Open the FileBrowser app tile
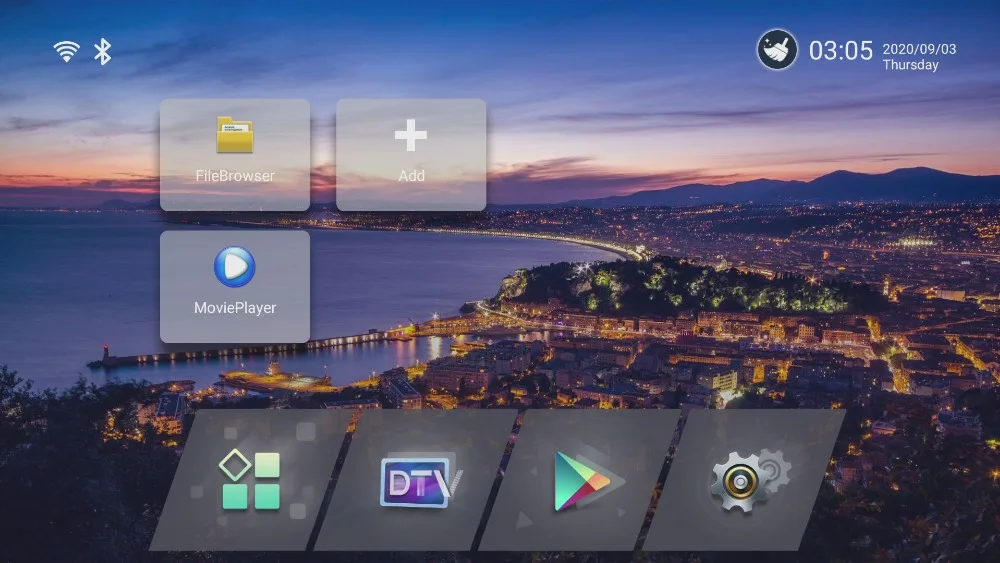 pyautogui.click(x=235, y=155)
